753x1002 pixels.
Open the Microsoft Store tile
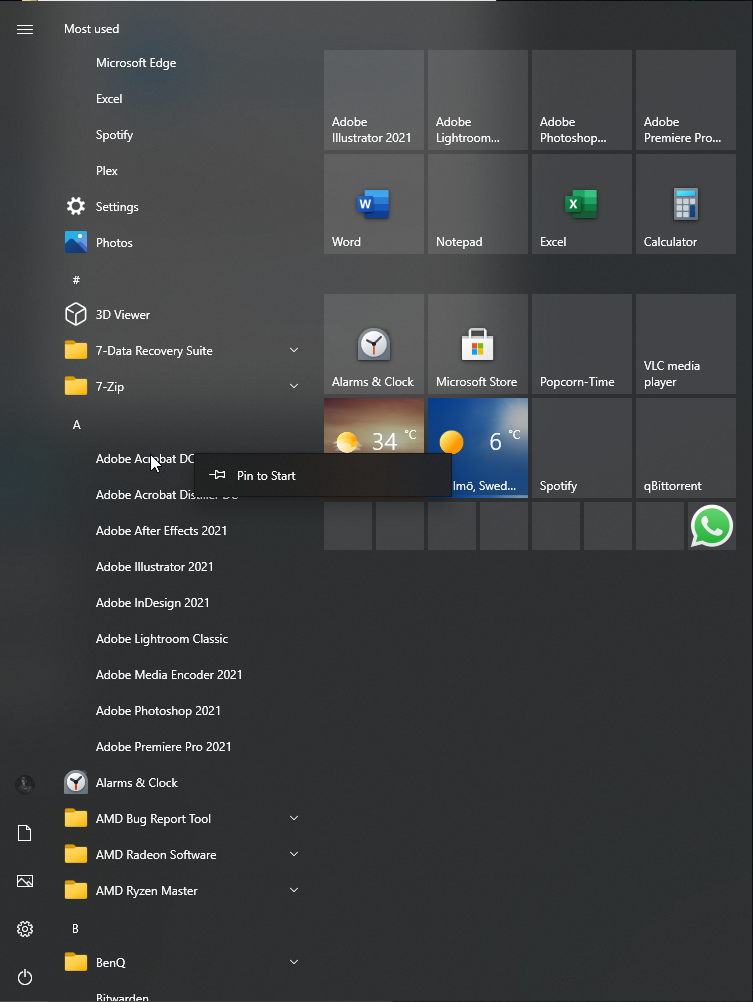pyautogui.click(x=477, y=344)
